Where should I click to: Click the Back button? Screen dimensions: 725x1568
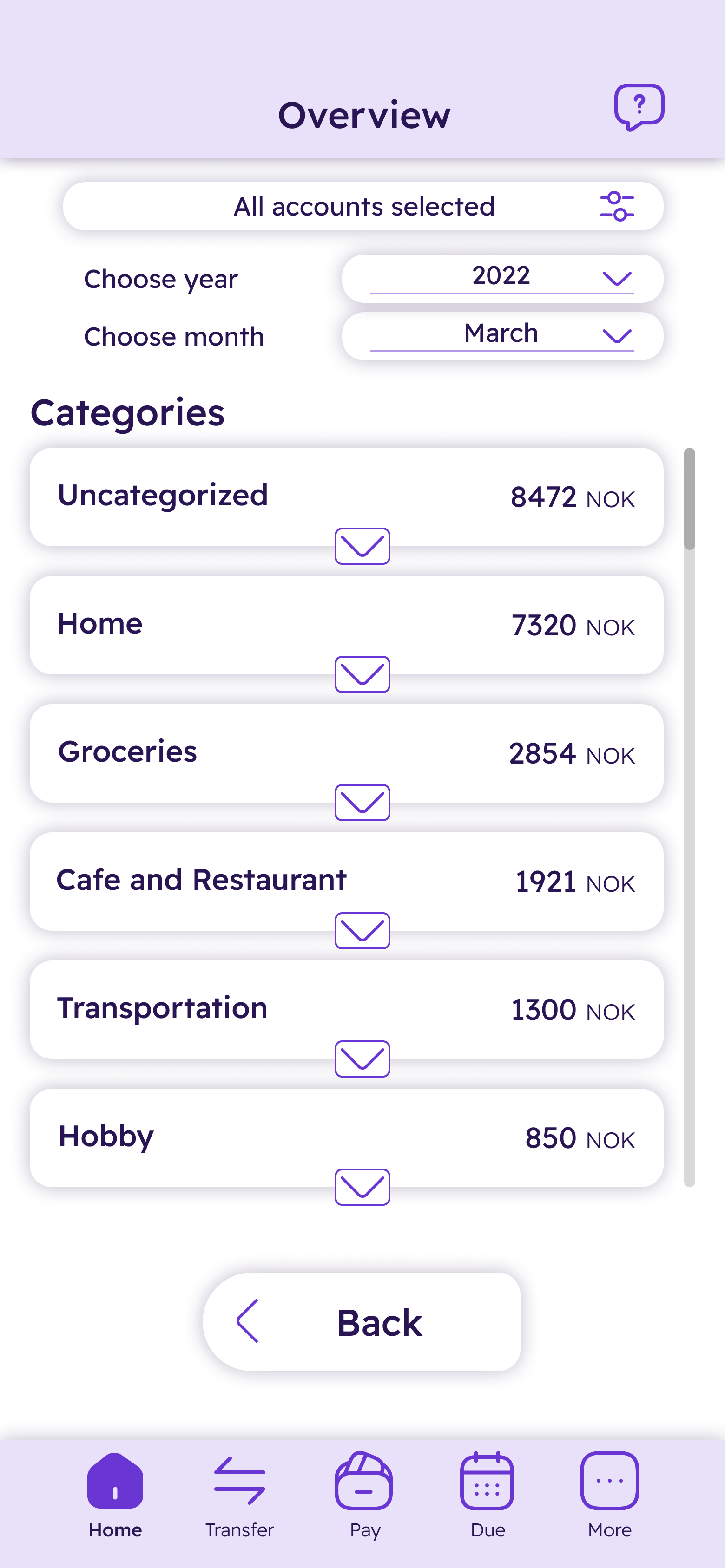click(x=361, y=1321)
